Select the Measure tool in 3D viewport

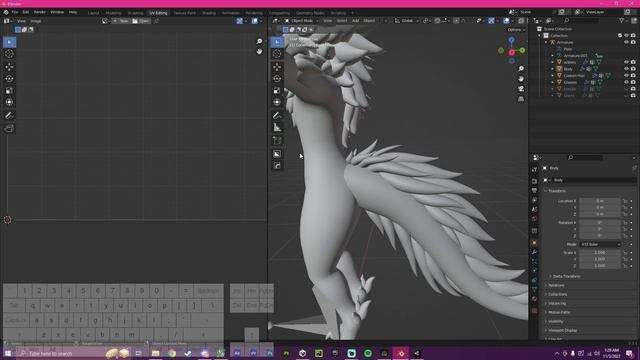click(x=277, y=127)
